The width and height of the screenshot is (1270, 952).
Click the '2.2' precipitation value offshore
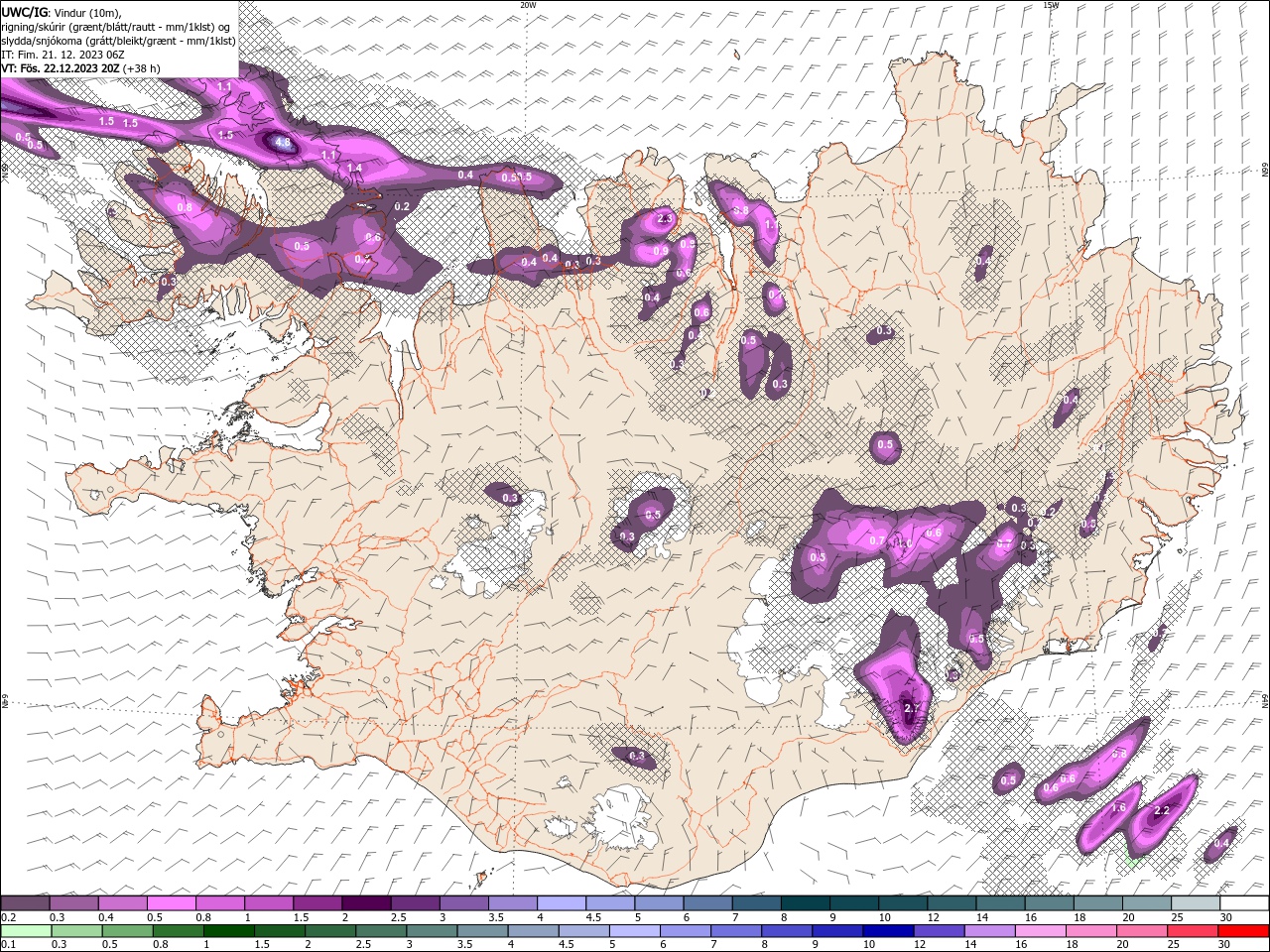[1164, 810]
